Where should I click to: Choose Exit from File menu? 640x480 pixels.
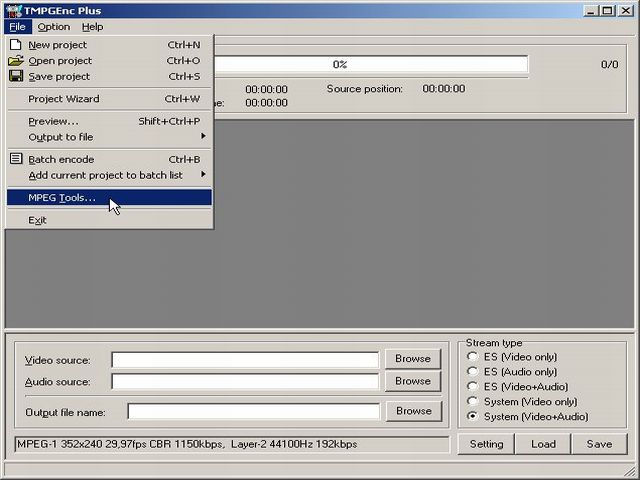pos(109,220)
